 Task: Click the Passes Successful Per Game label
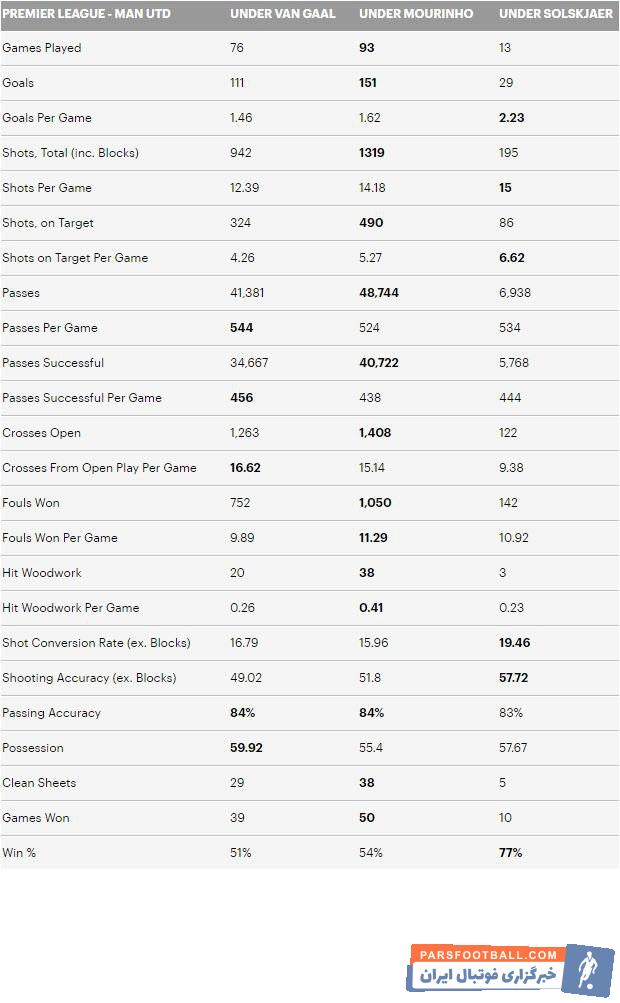[82, 398]
